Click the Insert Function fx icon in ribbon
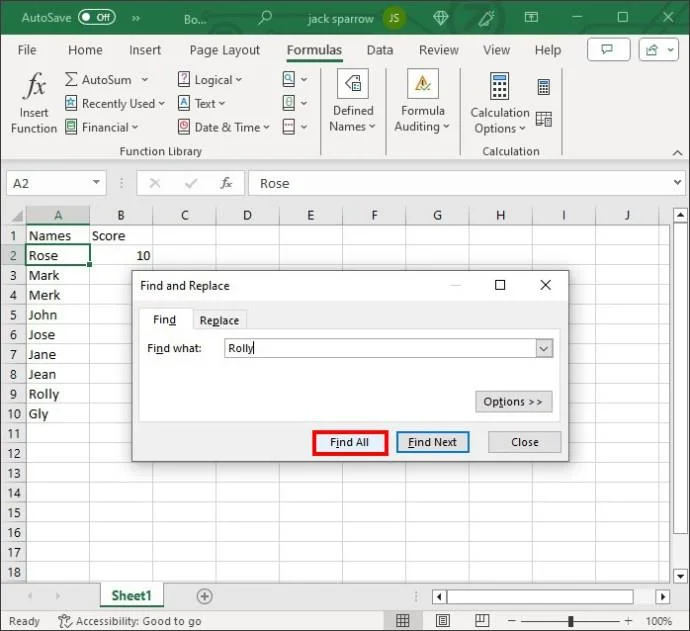The image size is (690, 631). 34,103
